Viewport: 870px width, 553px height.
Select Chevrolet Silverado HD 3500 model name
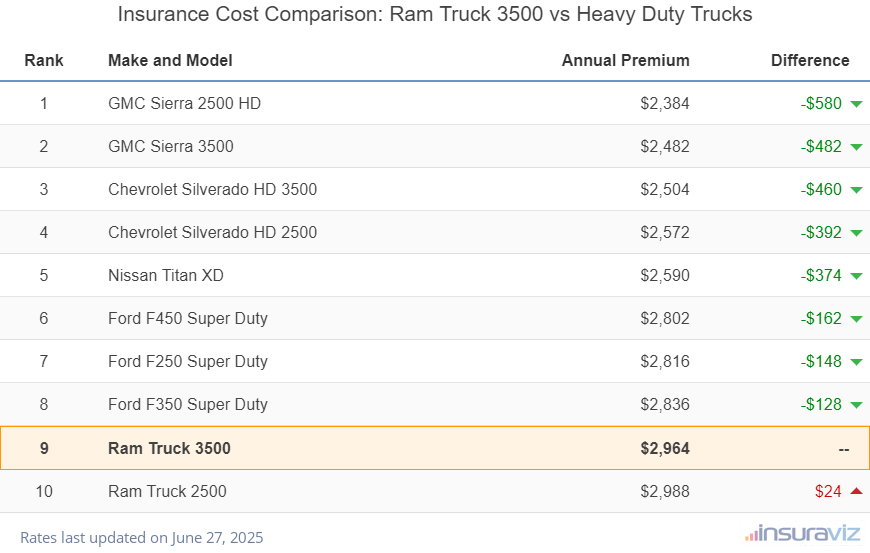coord(213,189)
